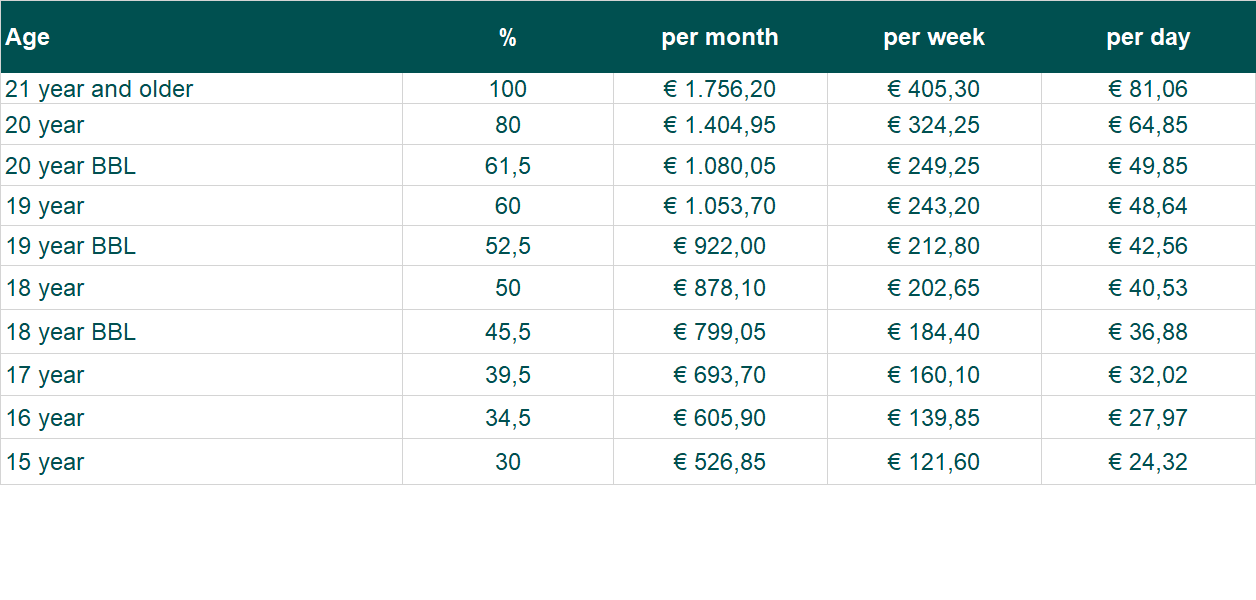This screenshot has height=600, width=1256.
Task: Click the 19 year row label
Action: click(x=44, y=206)
